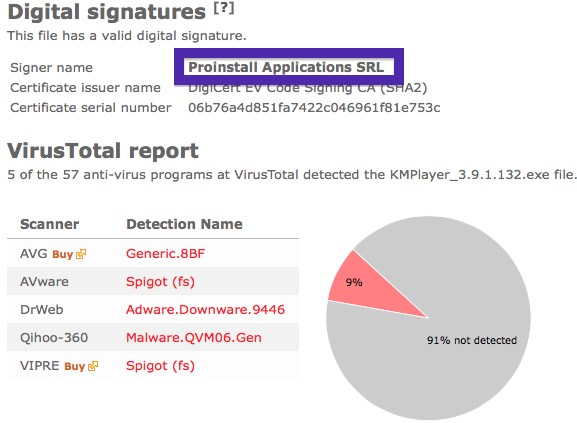Click the Spigot (fs) entry for VIPRE
This screenshot has height=423, width=577.
click(x=160, y=366)
